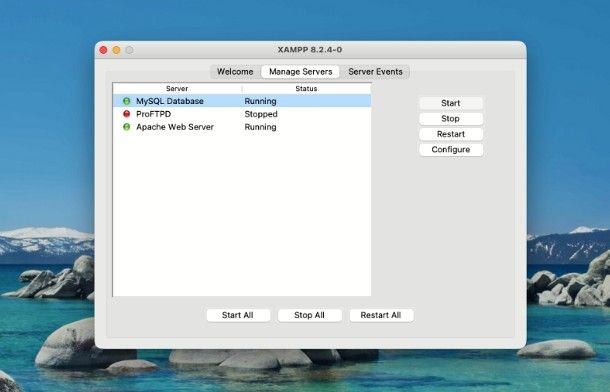Switch to the Welcome tab
This screenshot has width=610, height=392.
(x=235, y=72)
